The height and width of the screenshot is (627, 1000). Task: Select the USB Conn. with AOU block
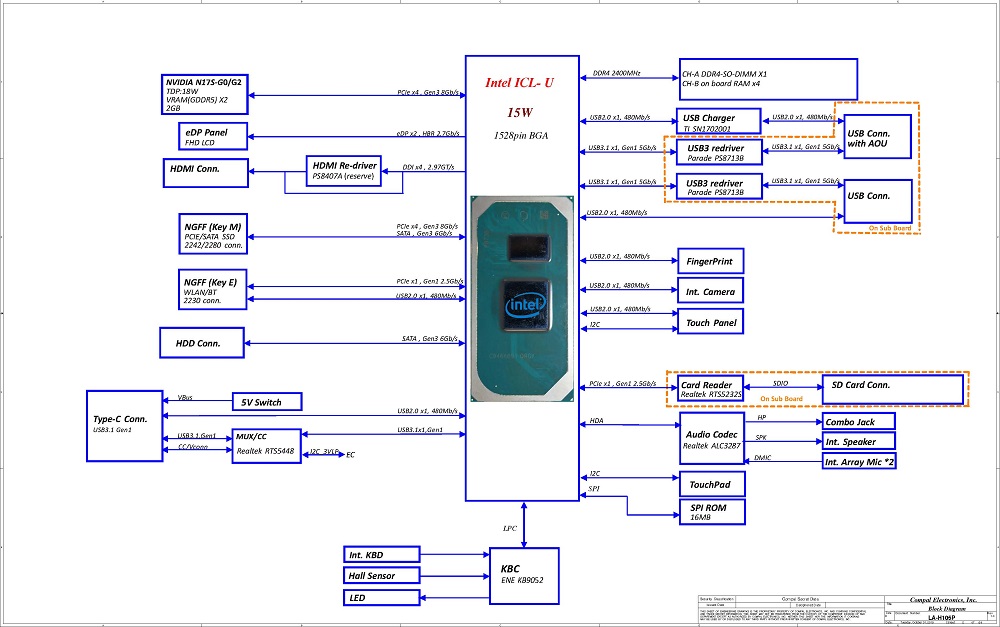click(x=878, y=136)
